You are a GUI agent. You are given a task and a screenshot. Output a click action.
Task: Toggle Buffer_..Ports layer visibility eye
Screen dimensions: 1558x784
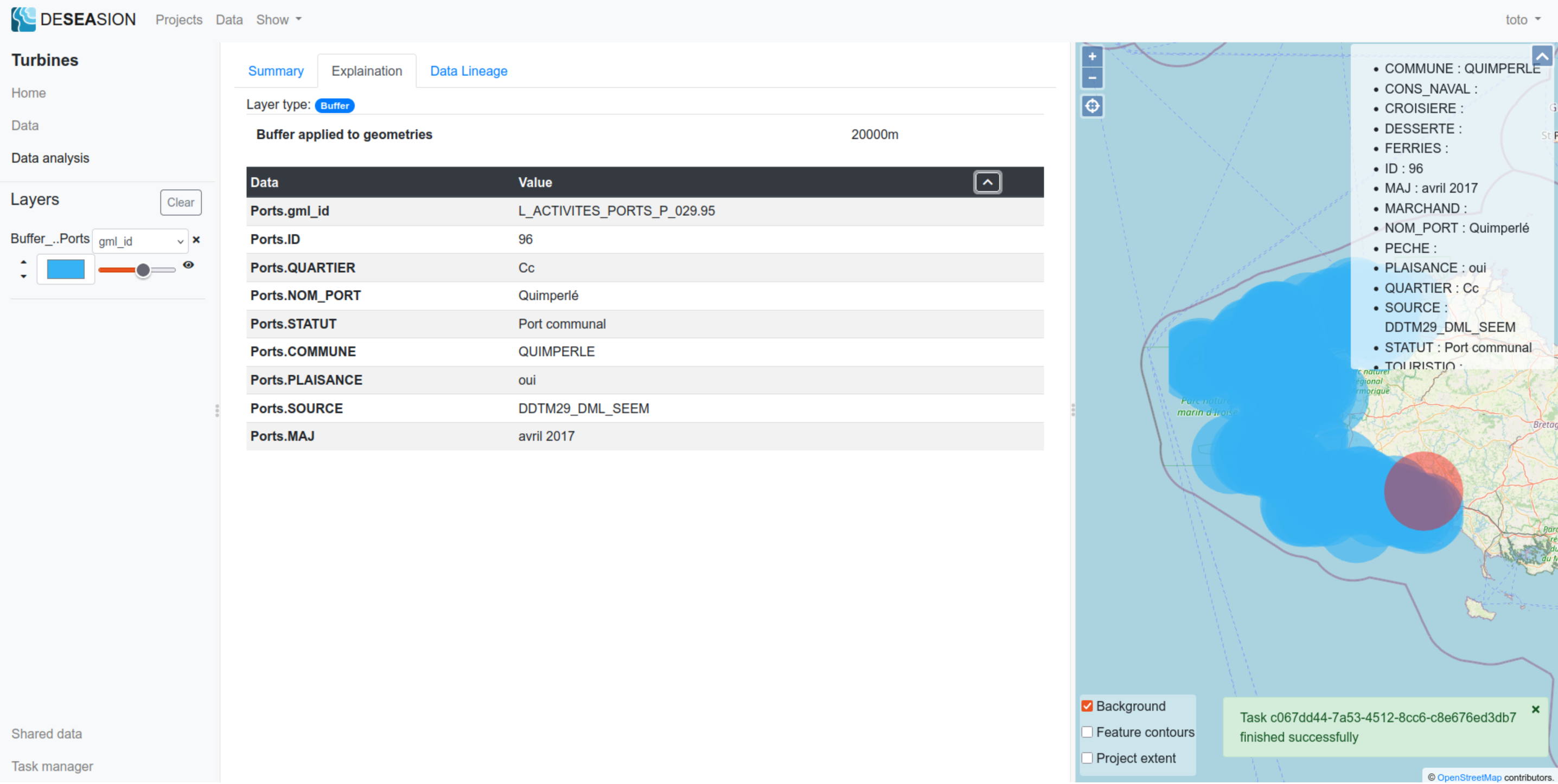pos(189,265)
